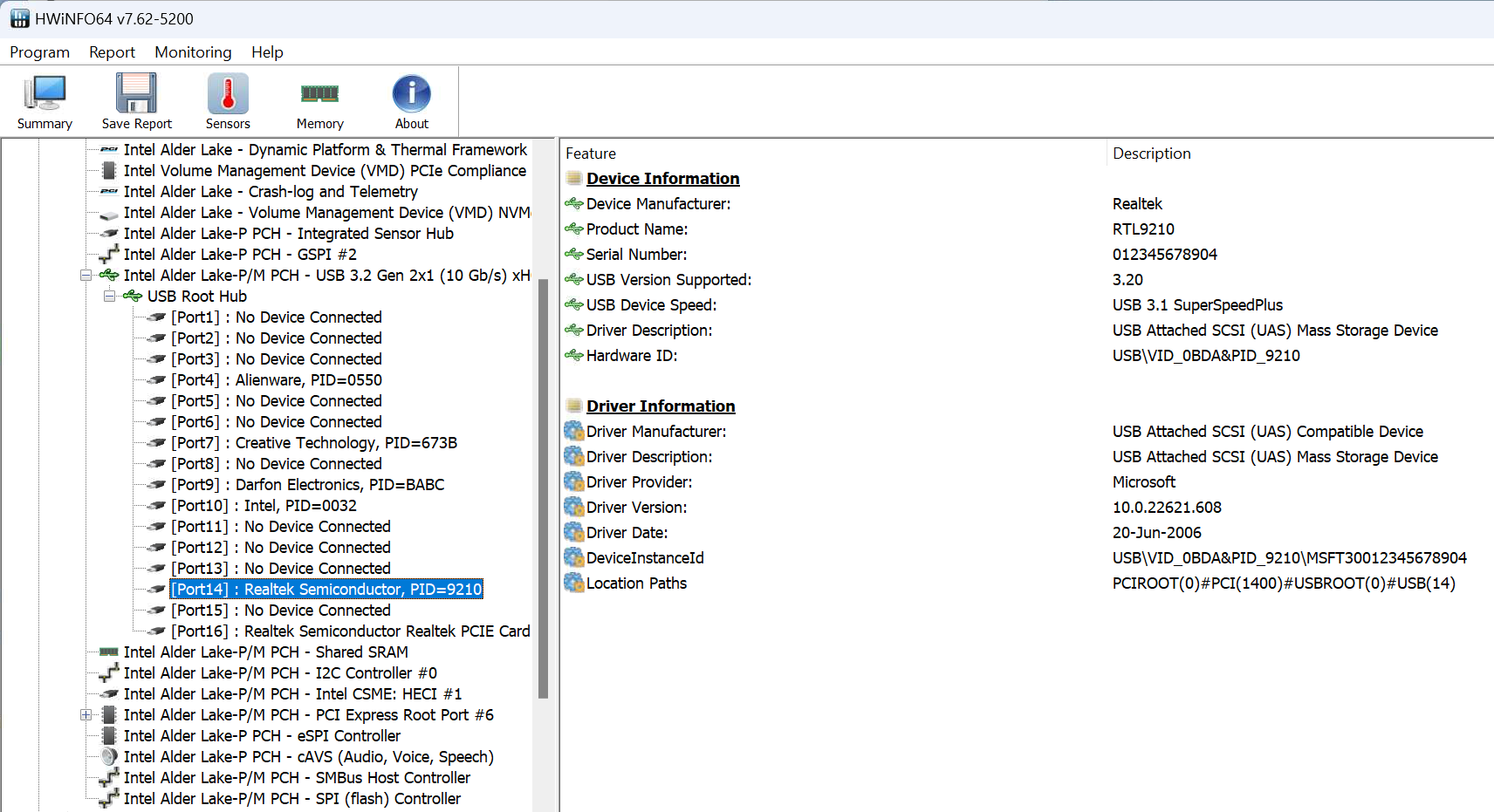
Task: Open the Sensors thermometer icon
Action: click(x=228, y=93)
